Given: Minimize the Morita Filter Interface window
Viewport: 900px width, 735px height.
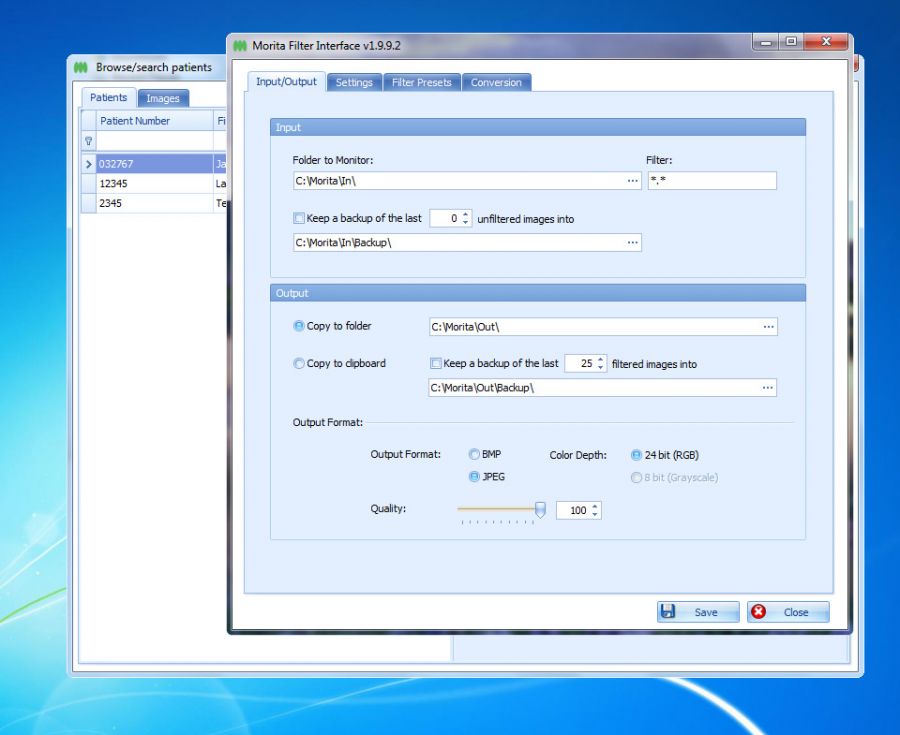Looking at the screenshot, I should click(x=766, y=42).
